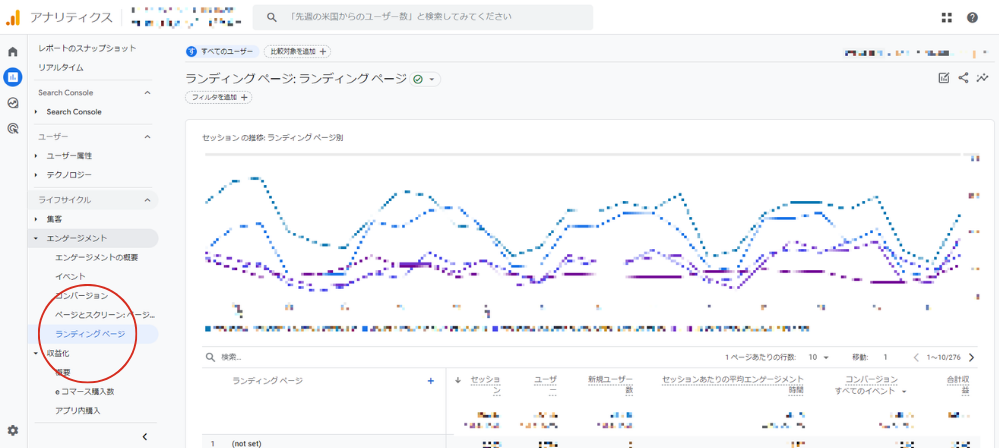Open エンゲージメントの概要

coord(97,257)
